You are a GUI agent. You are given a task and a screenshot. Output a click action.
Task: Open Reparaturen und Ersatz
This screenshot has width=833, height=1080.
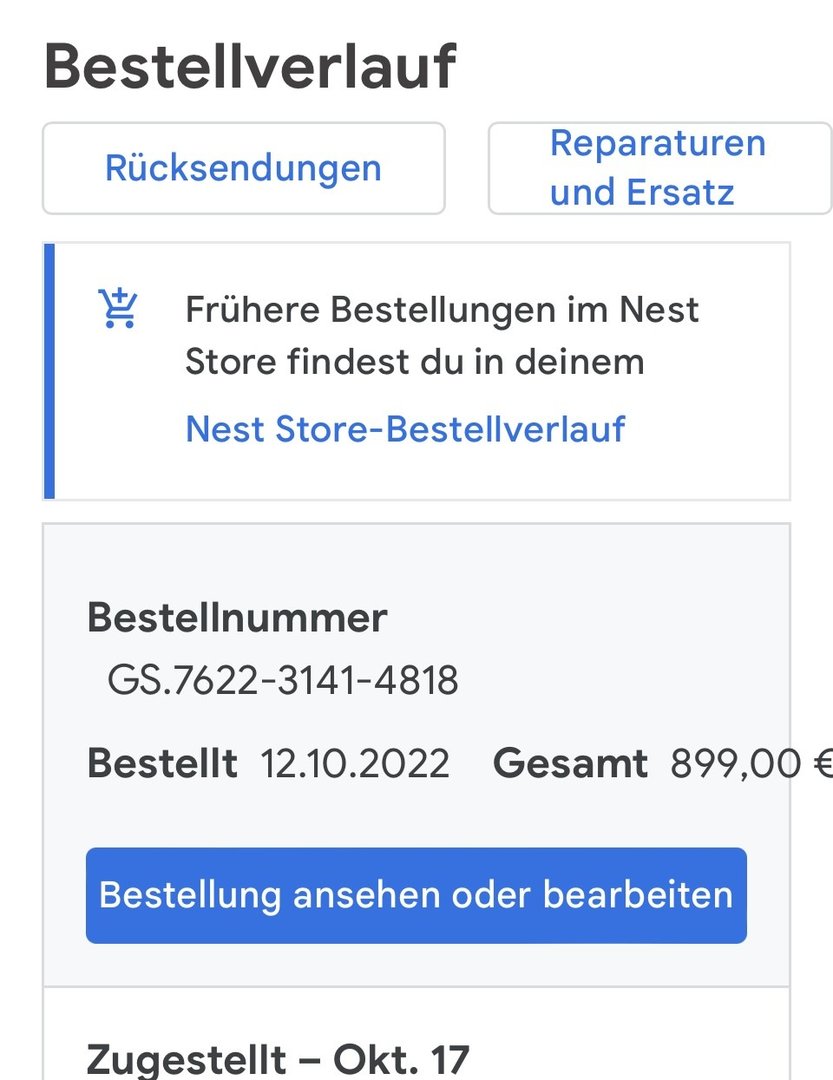pos(658,168)
